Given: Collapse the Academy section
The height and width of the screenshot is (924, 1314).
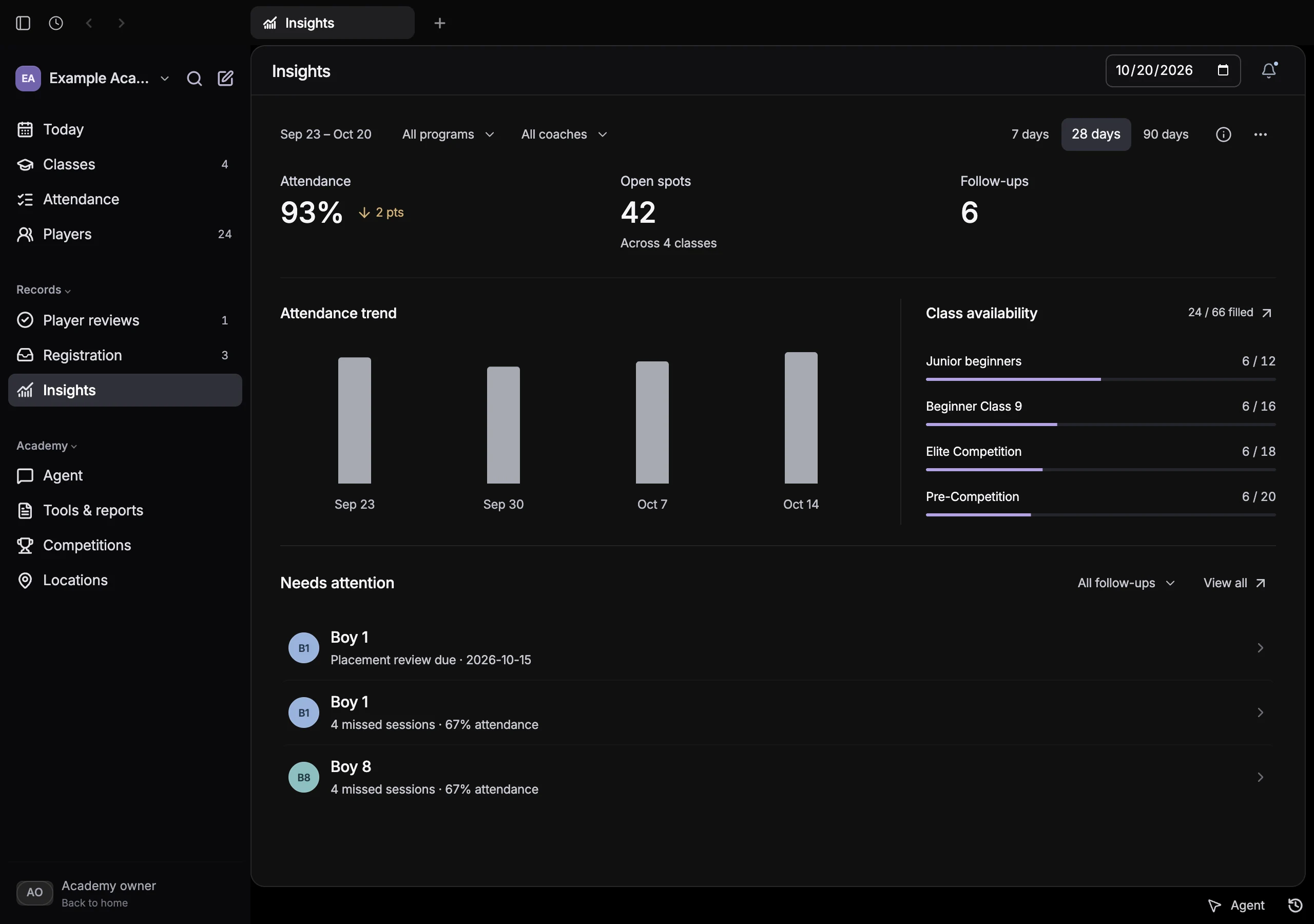Looking at the screenshot, I should 46,446.
